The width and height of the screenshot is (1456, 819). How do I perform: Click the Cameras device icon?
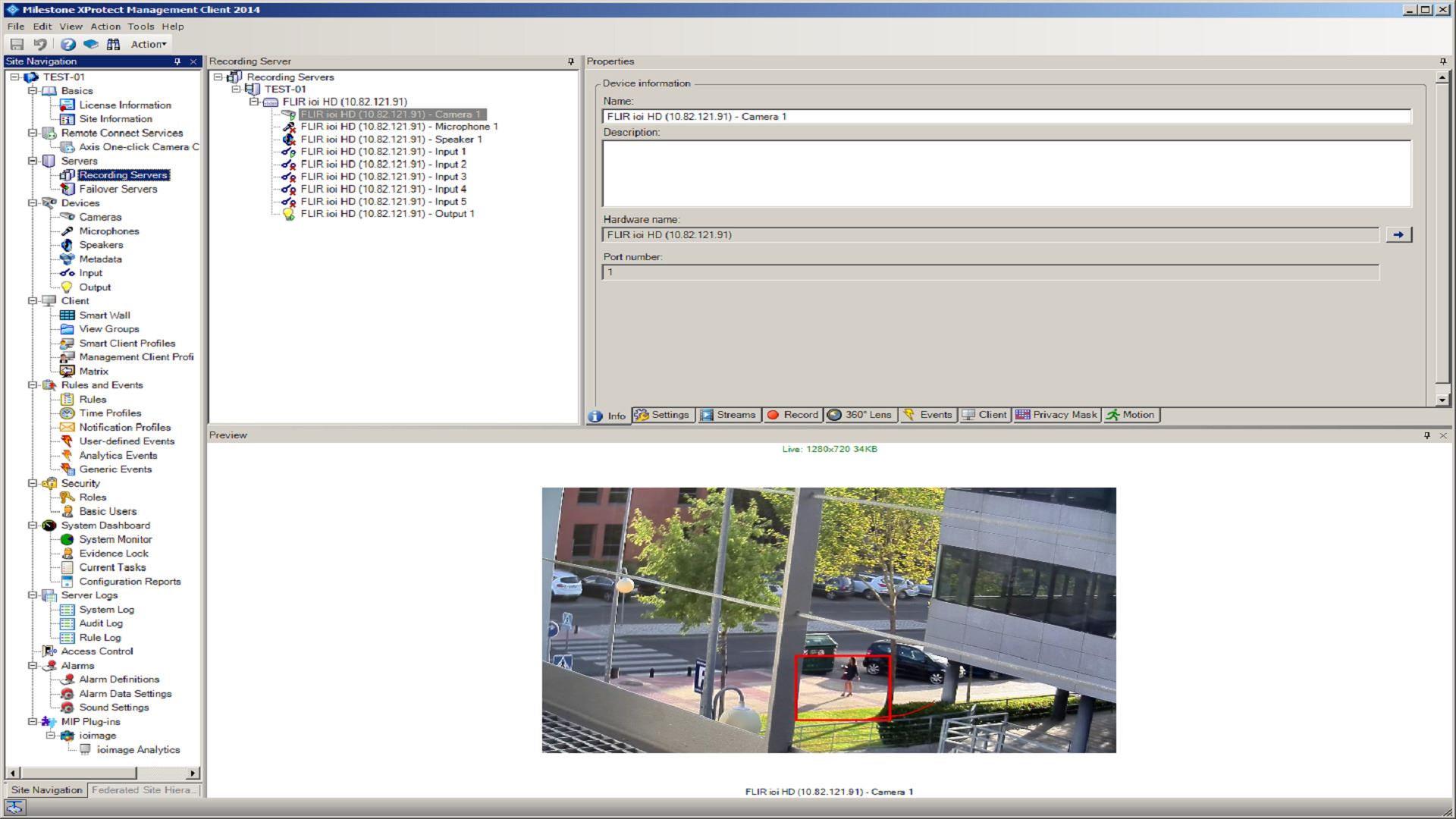tap(67, 217)
